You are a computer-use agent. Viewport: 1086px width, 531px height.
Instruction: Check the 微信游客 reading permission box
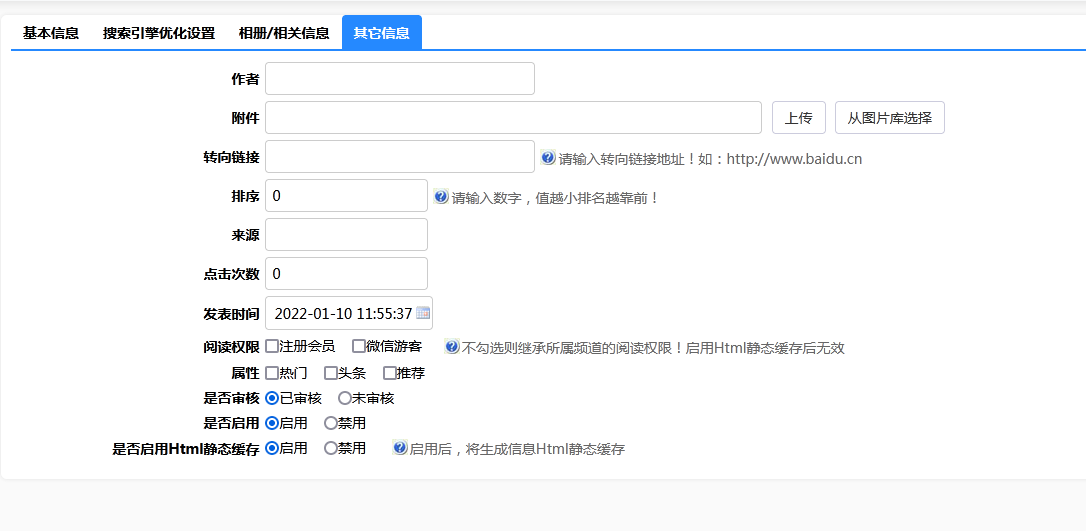[x=359, y=345]
